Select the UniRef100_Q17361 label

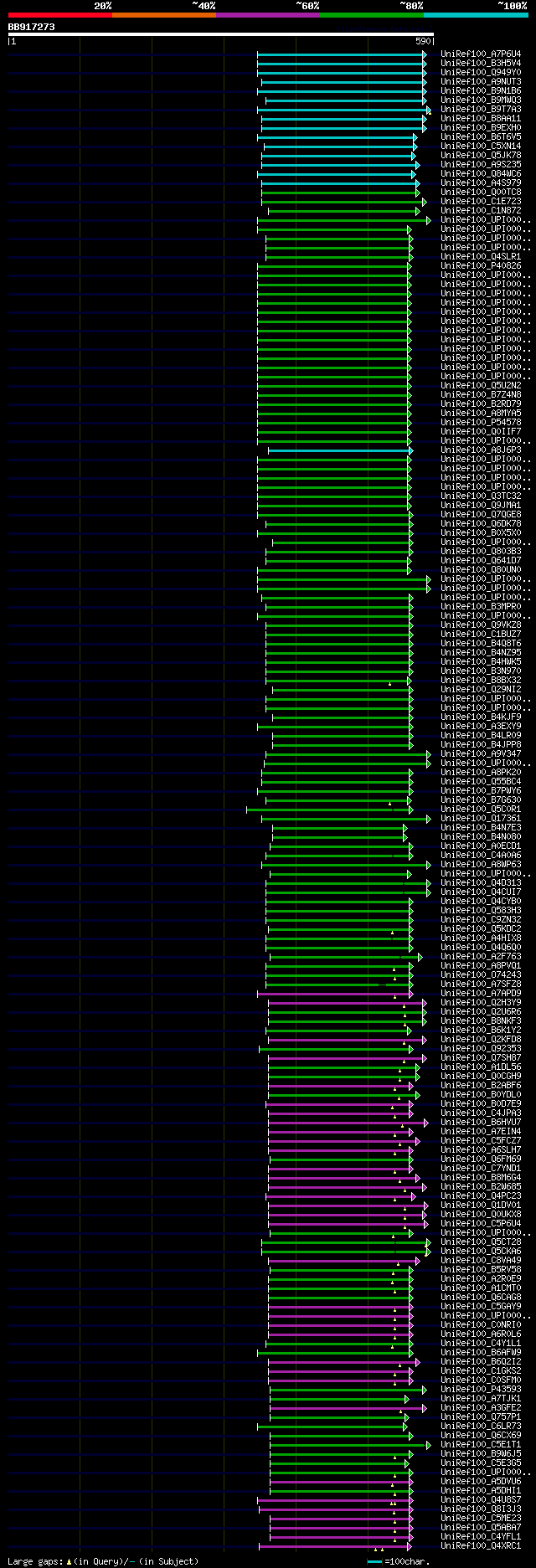pos(481,819)
